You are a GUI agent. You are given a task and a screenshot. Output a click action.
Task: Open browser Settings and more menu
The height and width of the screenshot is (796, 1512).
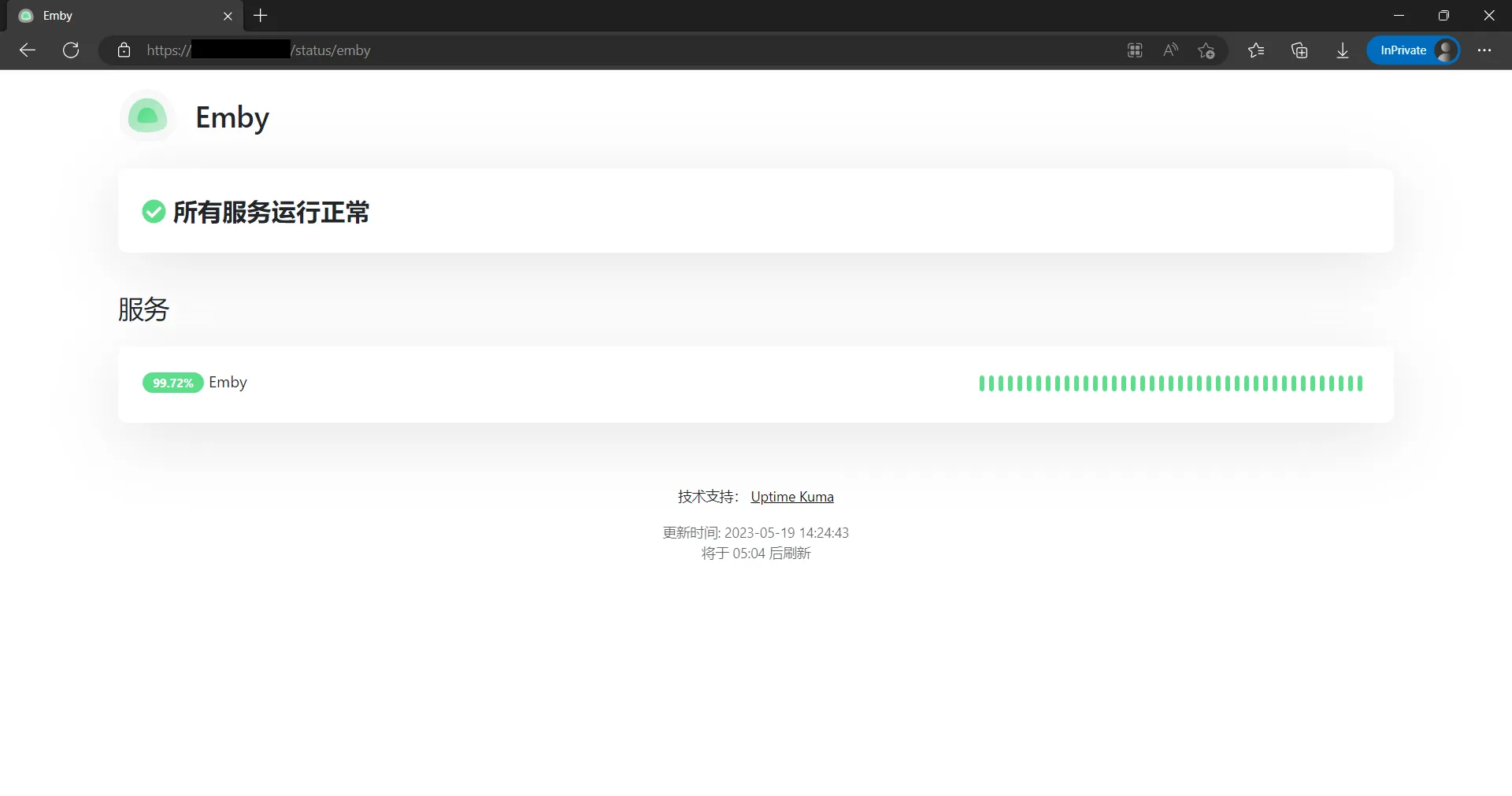[x=1484, y=50]
